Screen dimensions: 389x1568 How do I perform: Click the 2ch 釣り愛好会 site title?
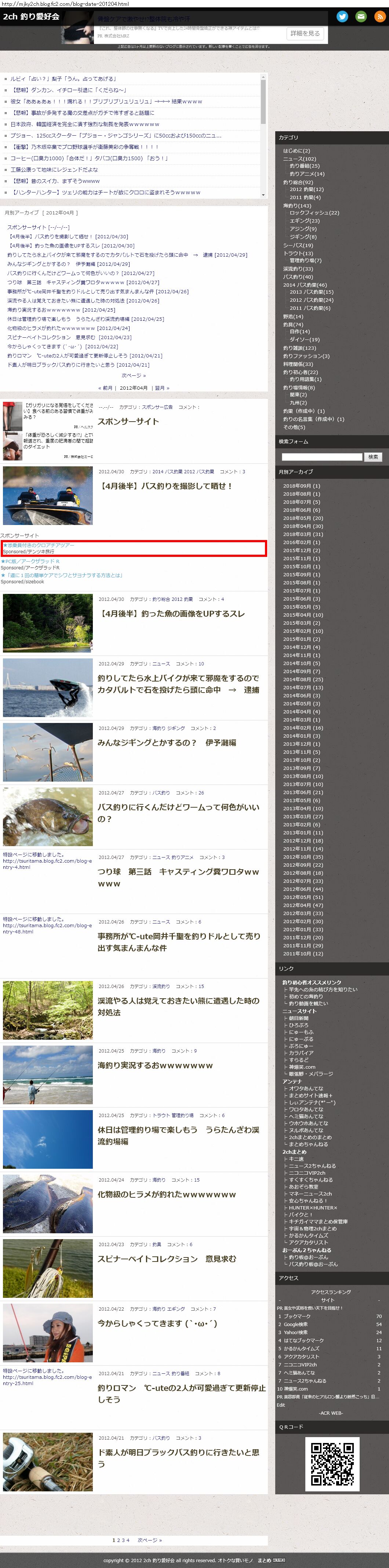31,17
